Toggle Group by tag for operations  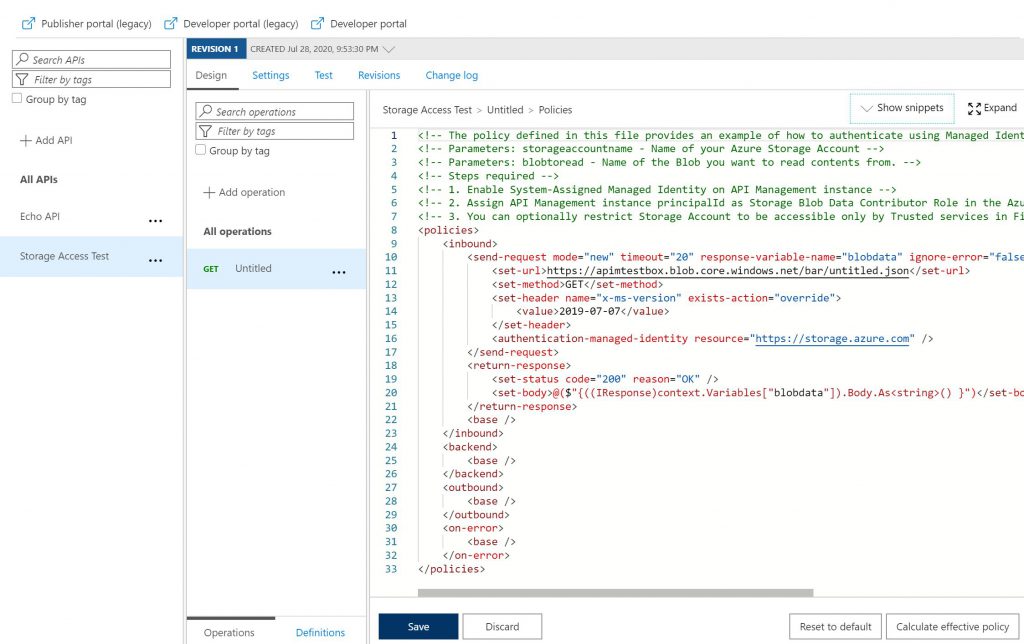[200, 150]
